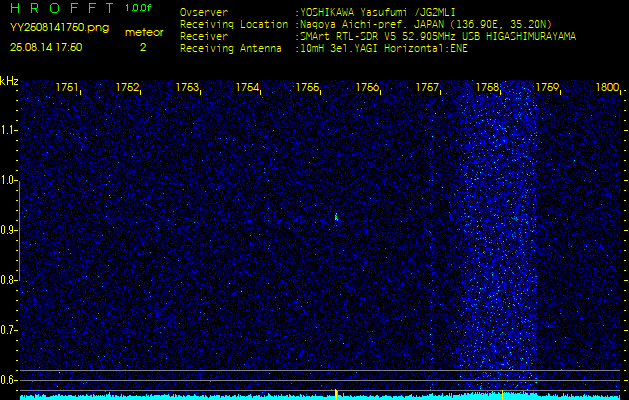Screen dimensions: 629x400
Task: Click the 1.0 frequency axis label
Action: pos(8,180)
